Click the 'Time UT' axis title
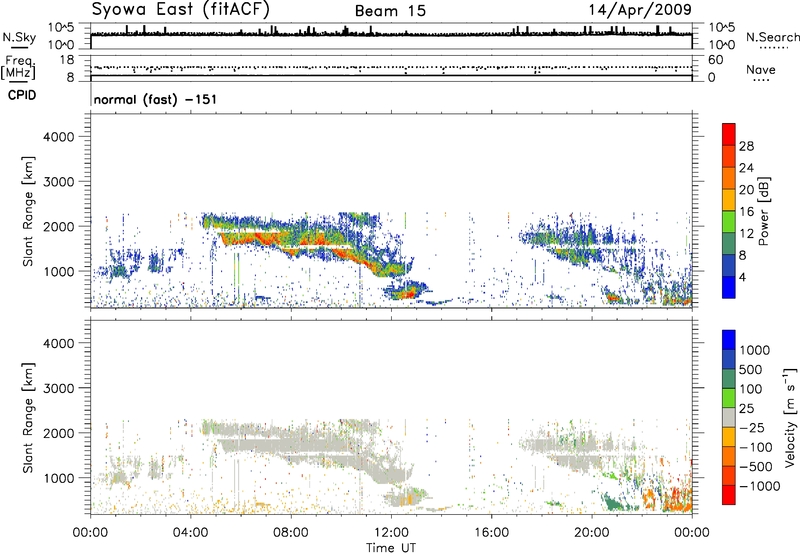Screen dimensions: 800x554 pos(391,548)
